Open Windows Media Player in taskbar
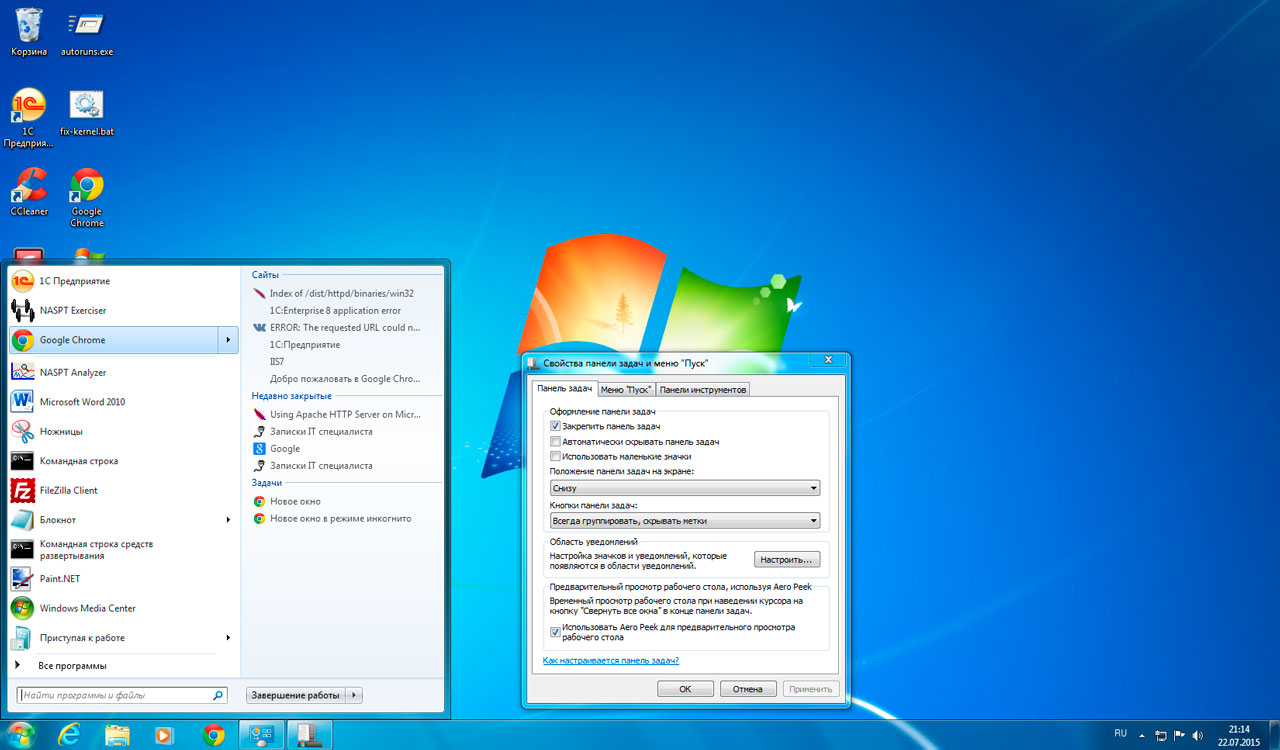 pyautogui.click(x=165, y=735)
